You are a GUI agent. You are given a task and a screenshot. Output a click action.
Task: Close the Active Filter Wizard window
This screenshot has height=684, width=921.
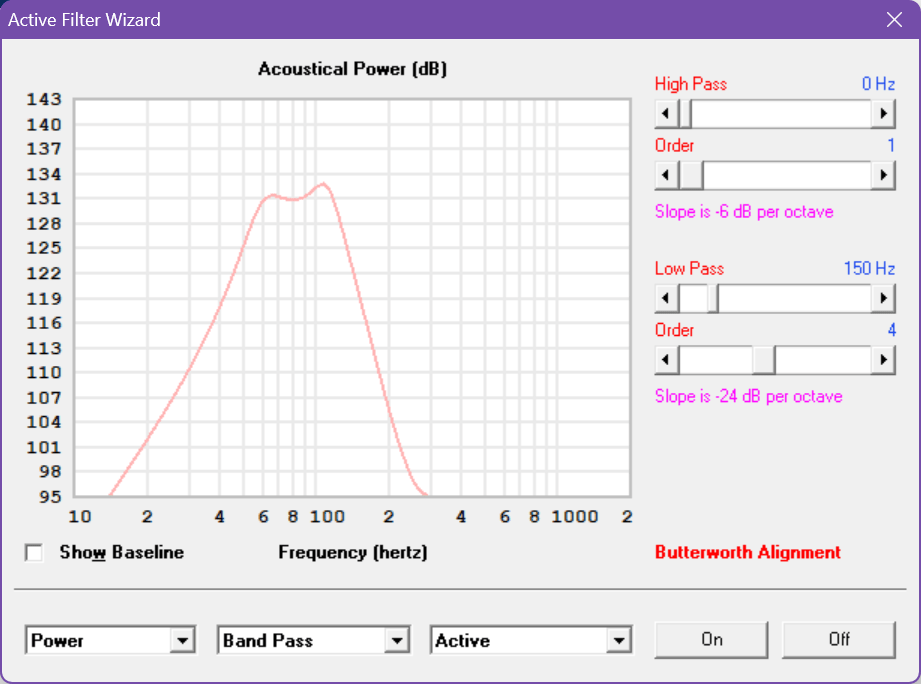895,20
